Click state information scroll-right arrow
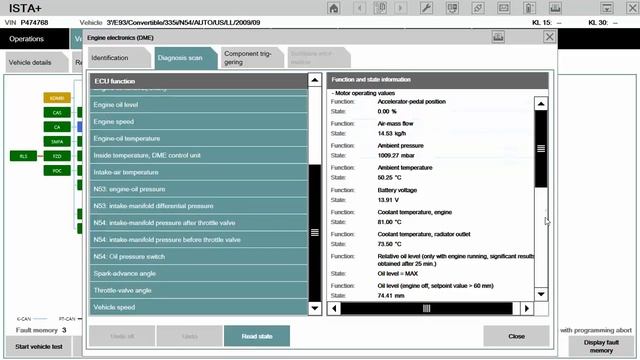Screen dimensions: 640x360 (x=527, y=309)
